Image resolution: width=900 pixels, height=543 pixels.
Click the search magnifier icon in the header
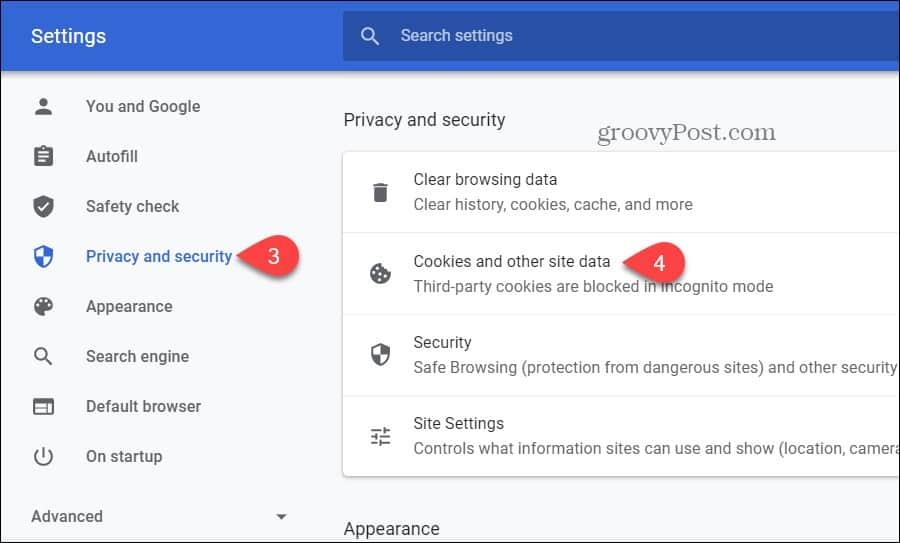click(370, 36)
